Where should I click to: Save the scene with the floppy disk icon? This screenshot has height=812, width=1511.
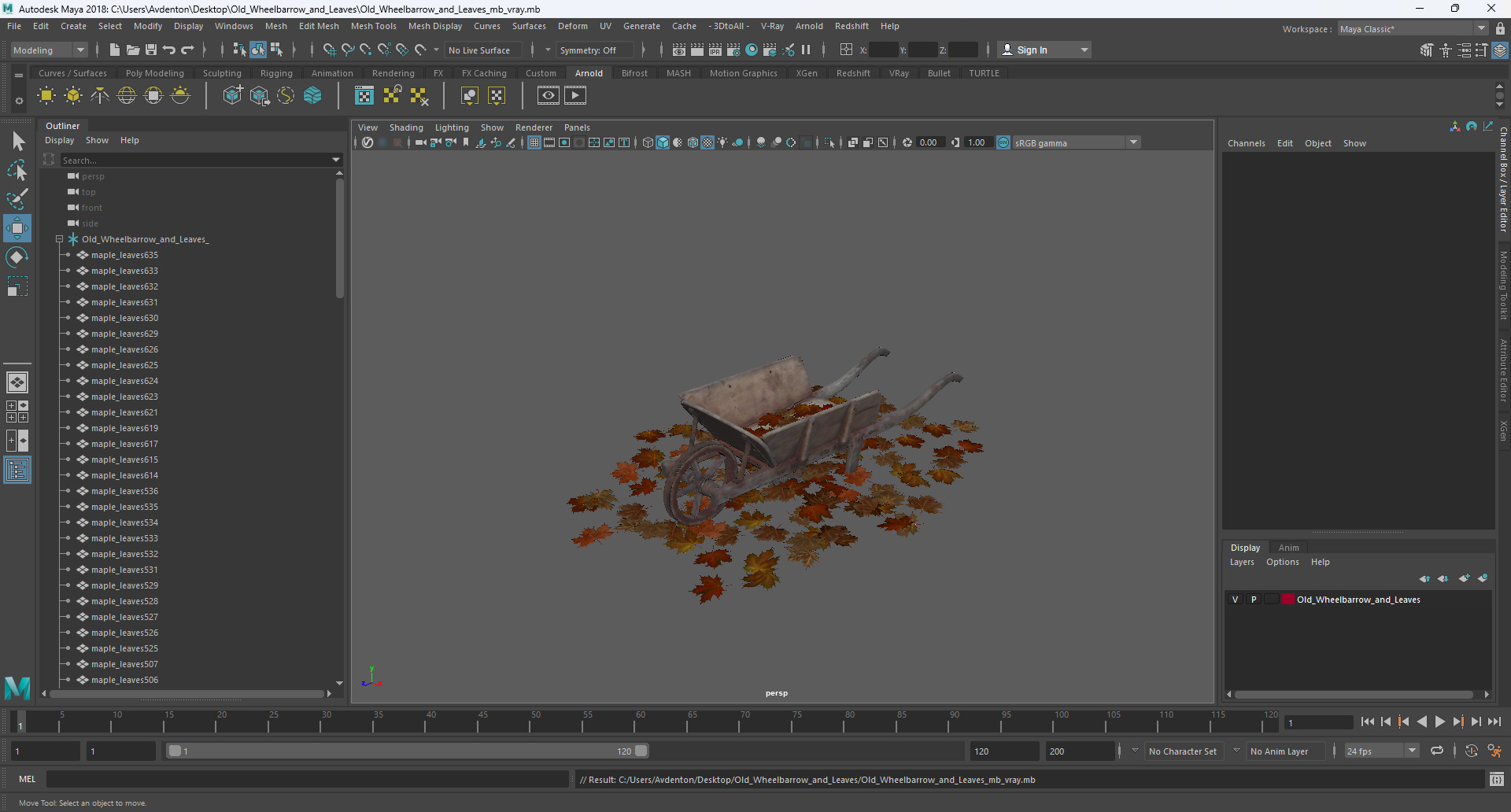point(151,50)
